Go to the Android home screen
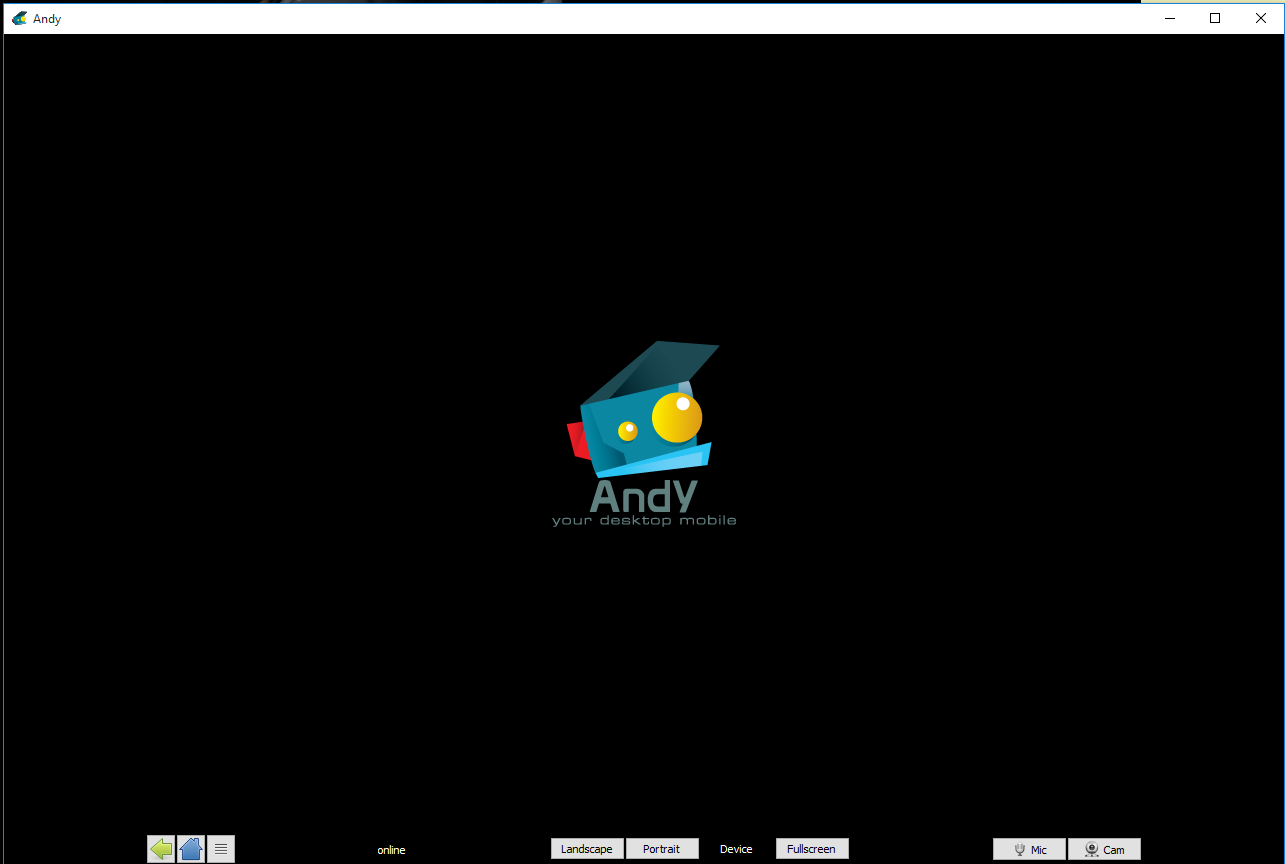1285x864 pixels. [x=191, y=849]
